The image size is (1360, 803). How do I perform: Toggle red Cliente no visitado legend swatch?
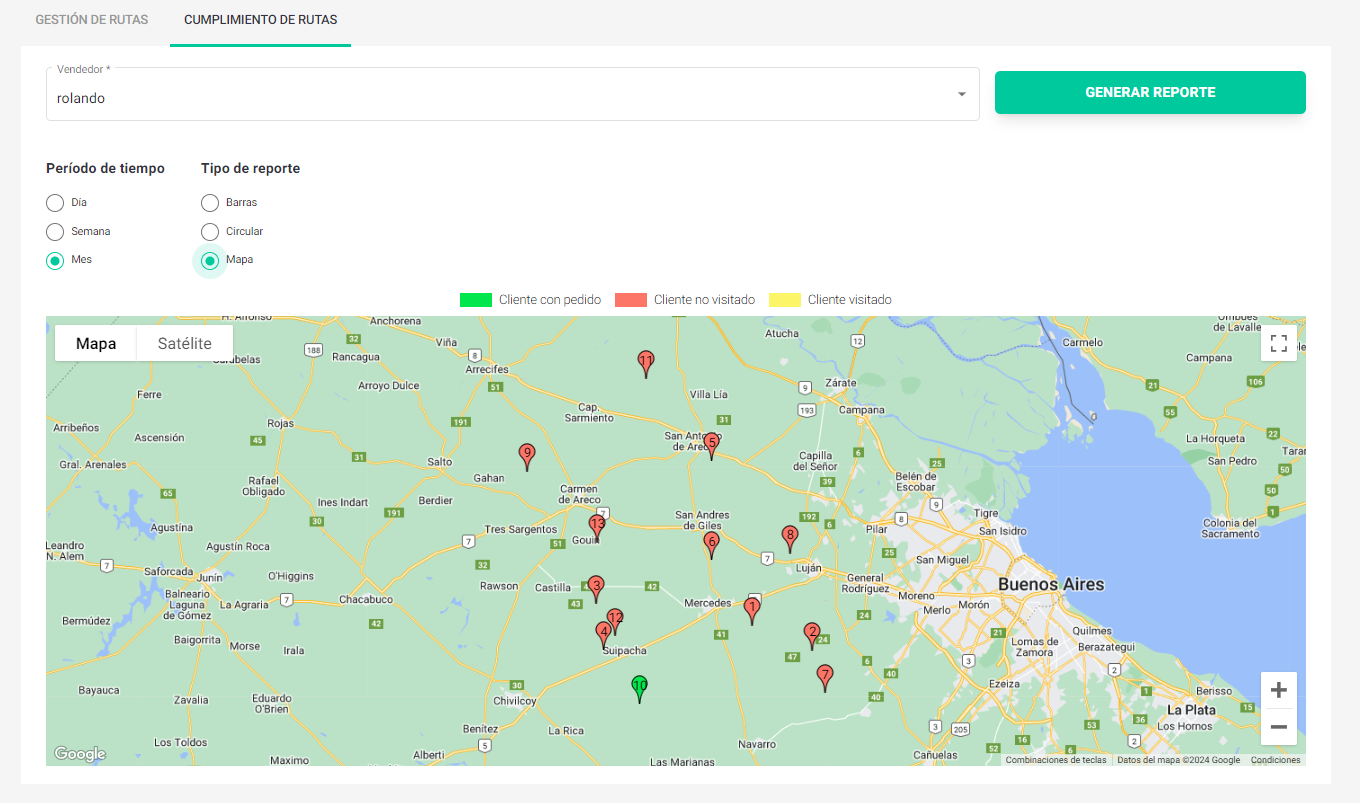tap(631, 300)
